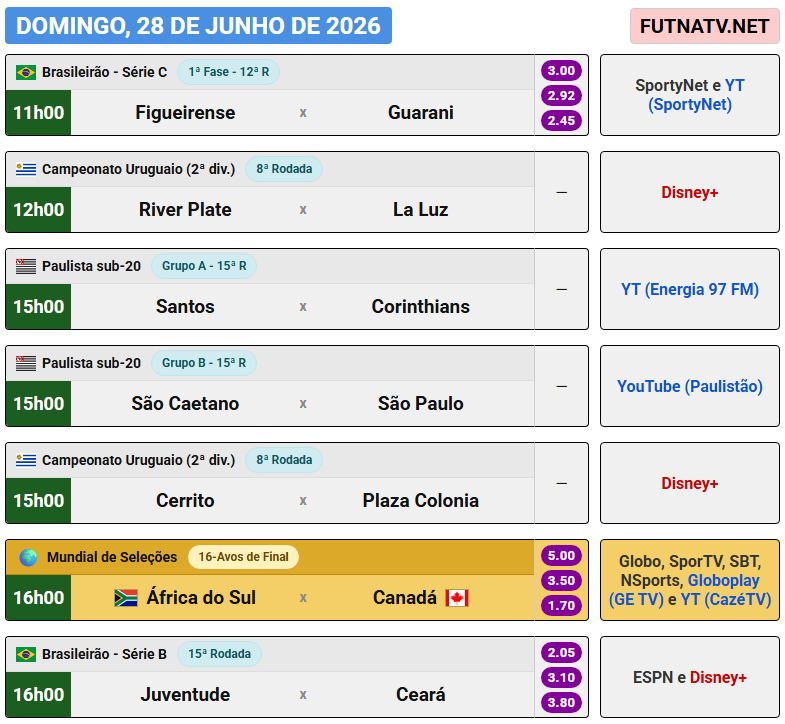Click the São Paulo state flag in the Santos match row
The height and width of the screenshot is (724, 785).
pyautogui.click(x=26, y=266)
